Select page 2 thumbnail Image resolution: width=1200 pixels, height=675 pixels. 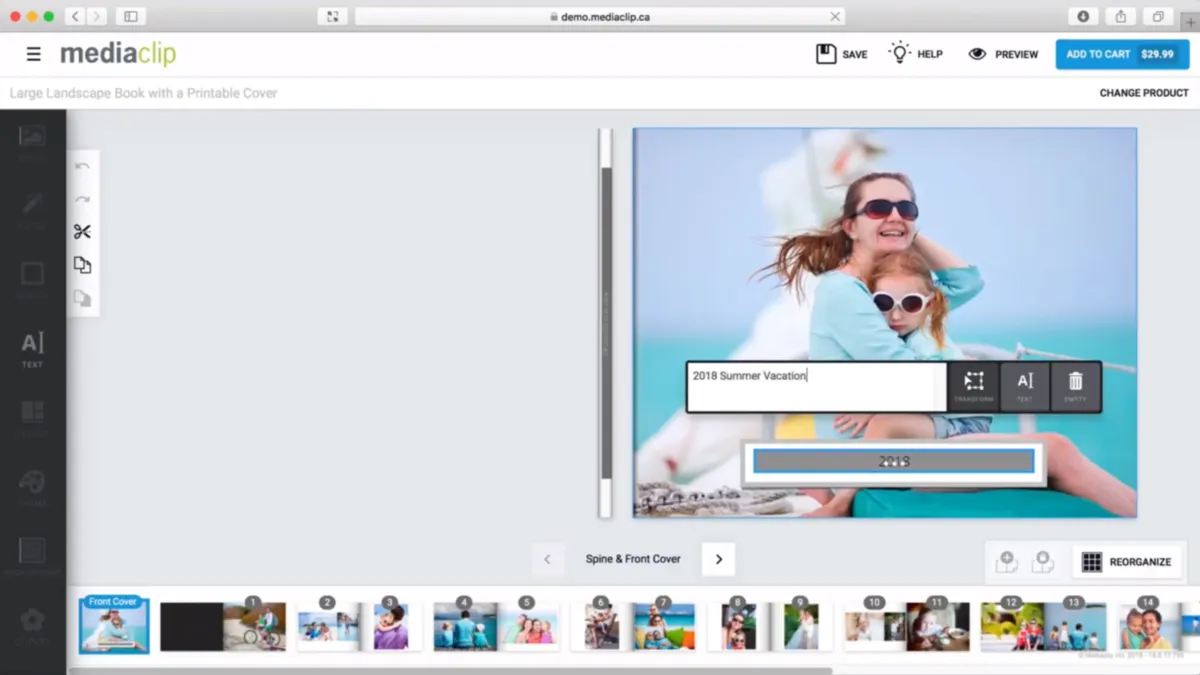point(328,627)
